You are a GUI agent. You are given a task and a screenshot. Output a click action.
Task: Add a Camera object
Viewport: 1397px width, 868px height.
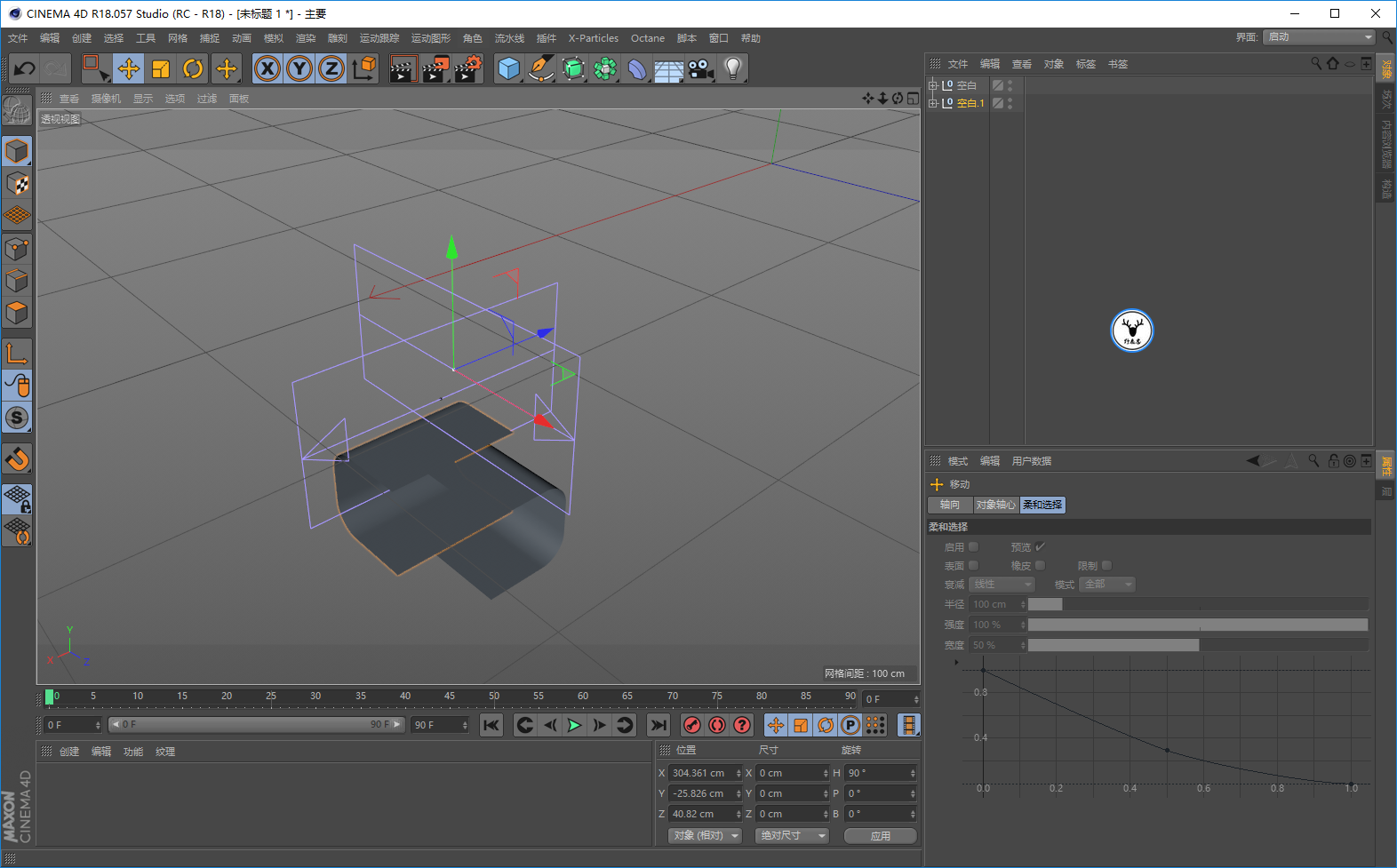[700, 68]
